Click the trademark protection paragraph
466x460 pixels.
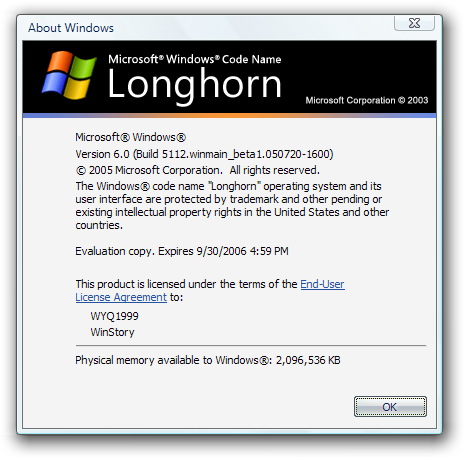click(x=232, y=206)
